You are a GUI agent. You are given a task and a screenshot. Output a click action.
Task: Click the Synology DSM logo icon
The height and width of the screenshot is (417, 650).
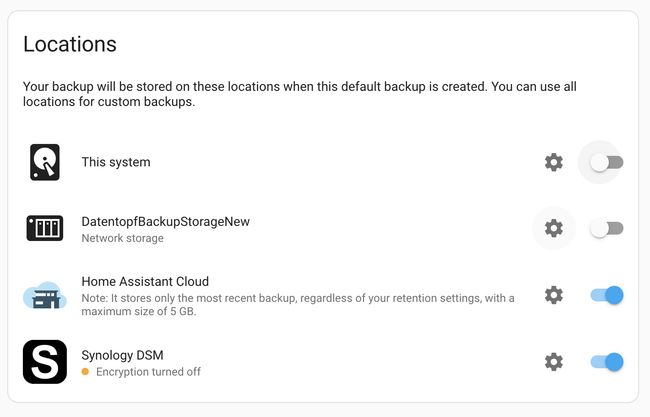point(45,362)
